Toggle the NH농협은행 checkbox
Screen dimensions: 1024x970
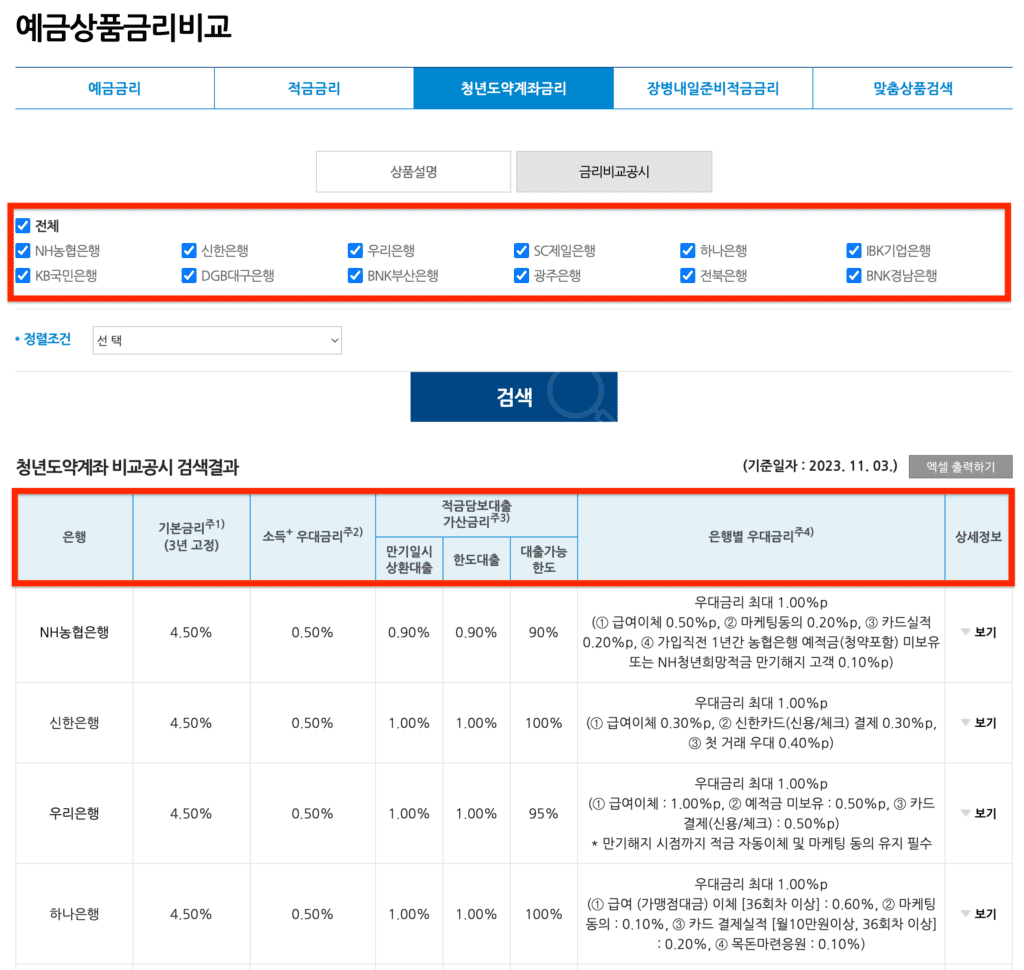point(23,251)
